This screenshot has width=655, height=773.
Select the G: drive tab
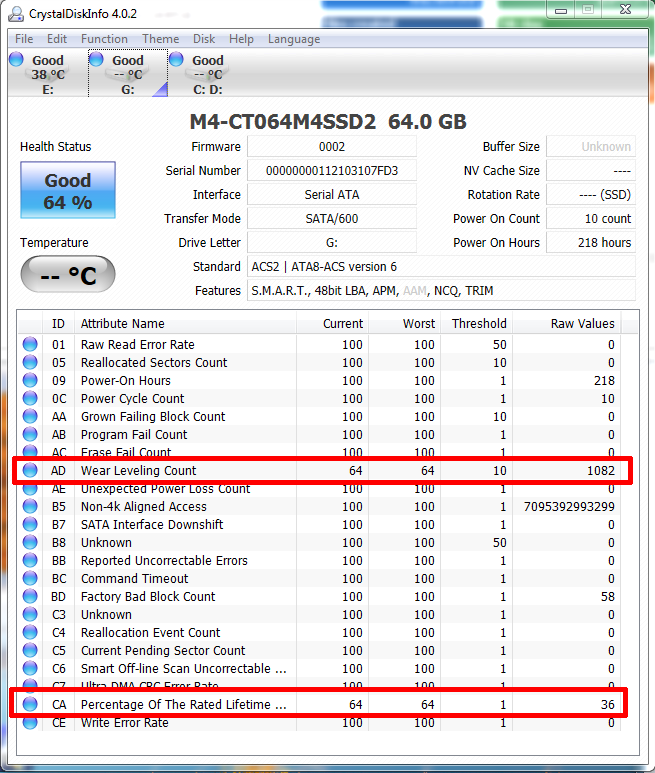pyautogui.click(x=128, y=74)
